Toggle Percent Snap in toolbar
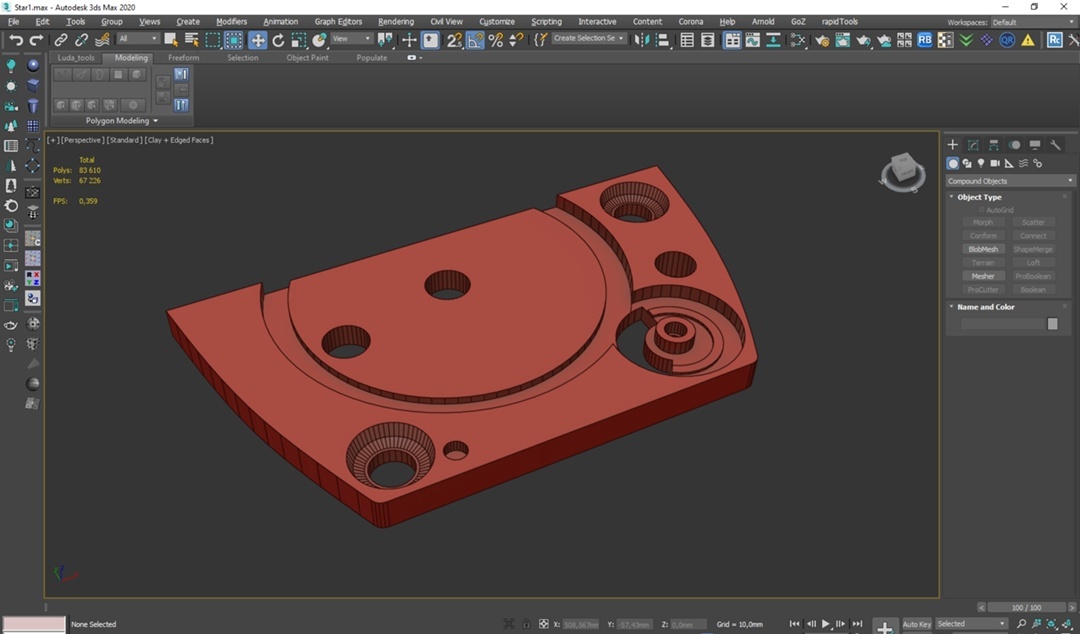The width and height of the screenshot is (1080, 634). tap(496, 40)
